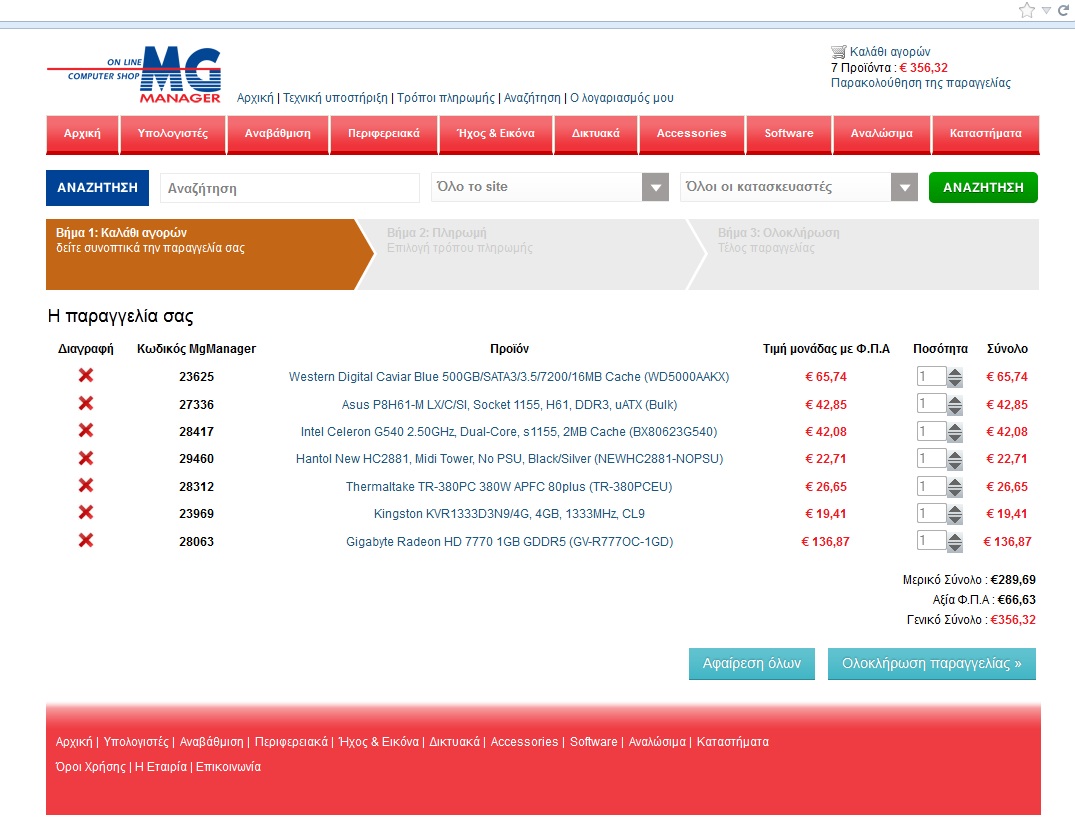The width and height of the screenshot is (1075, 831).
Task: Select the Software tab in navbar
Action: (789, 134)
